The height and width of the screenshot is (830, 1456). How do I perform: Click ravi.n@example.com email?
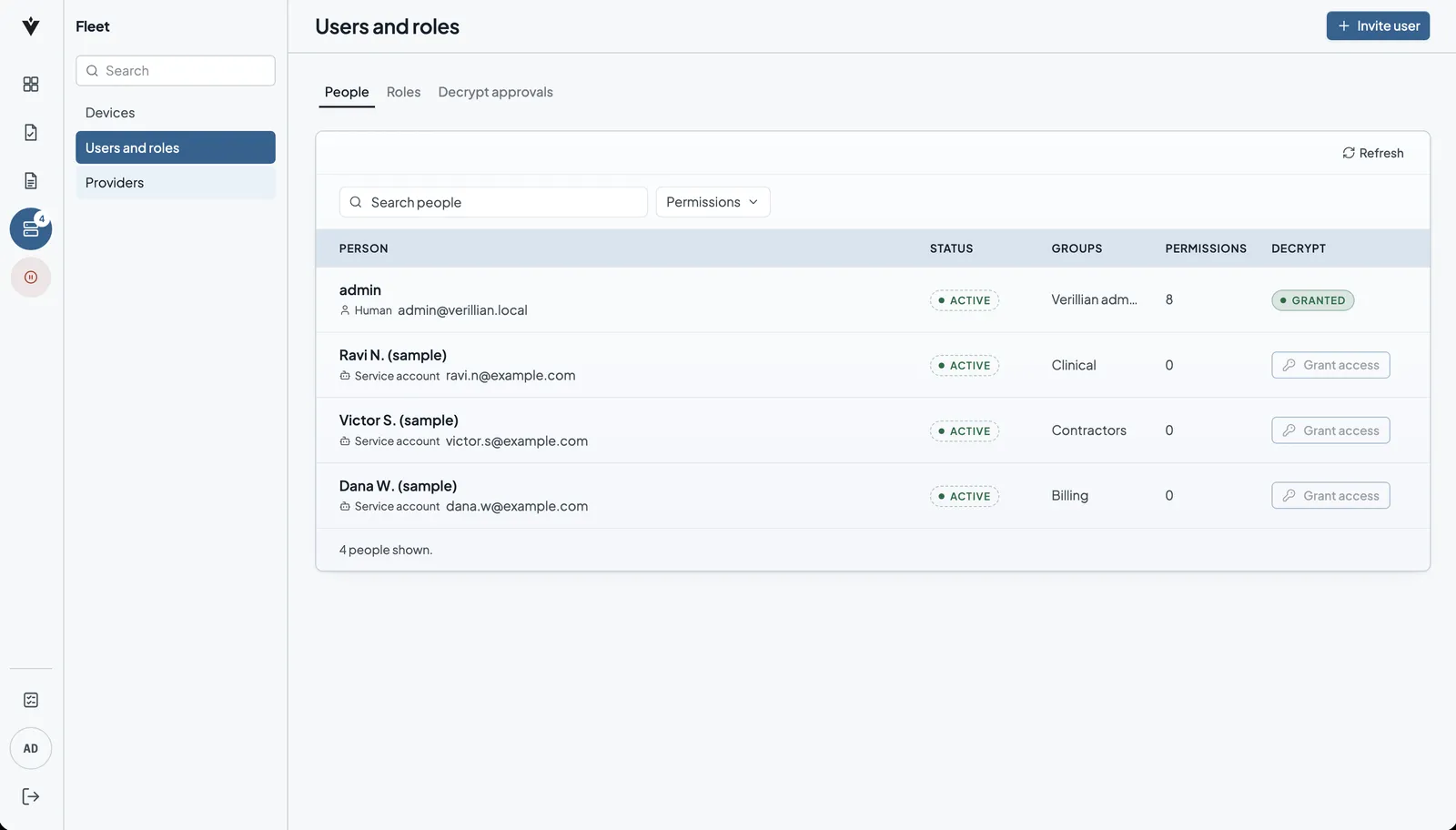coord(511,376)
